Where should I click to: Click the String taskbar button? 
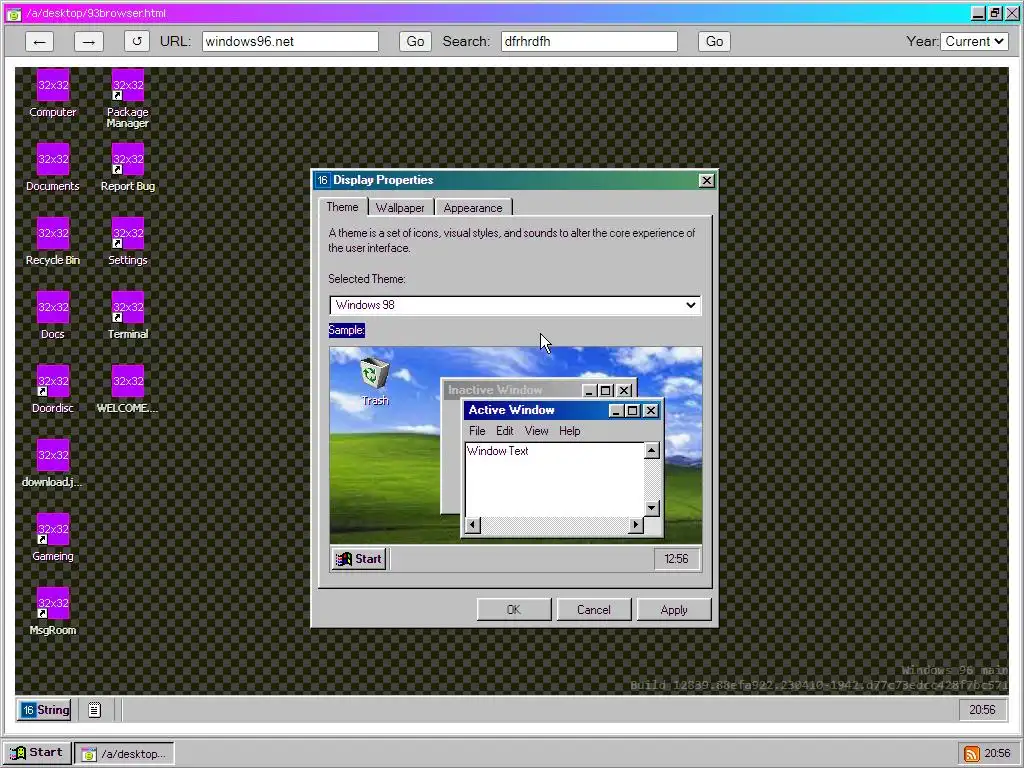pyautogui.click(x=44, y=709)
